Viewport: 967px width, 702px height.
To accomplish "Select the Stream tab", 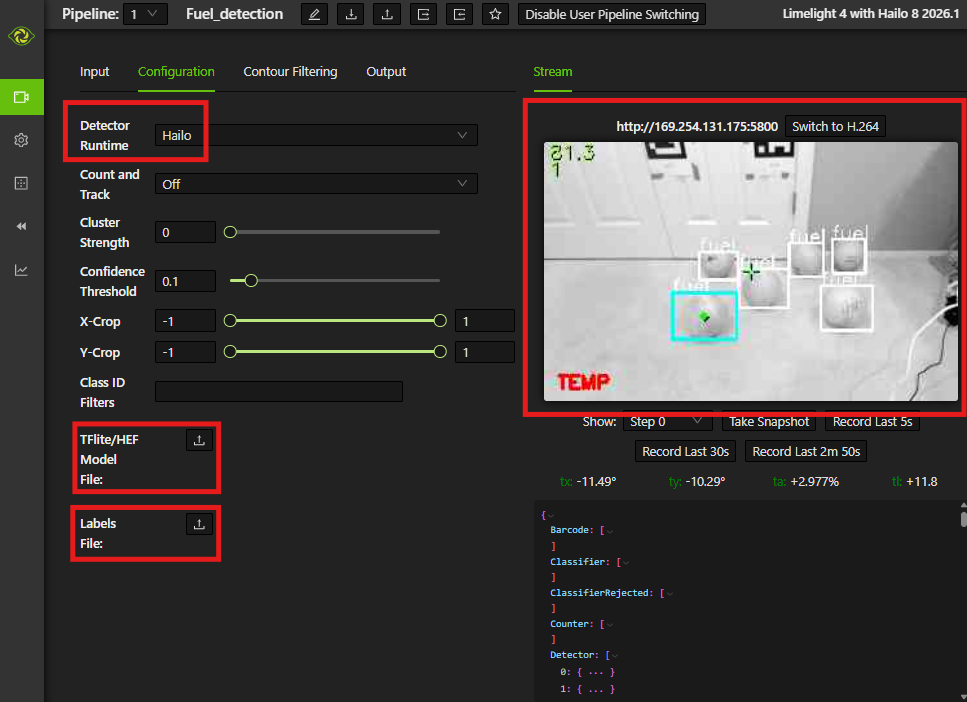I will point(553,72).
